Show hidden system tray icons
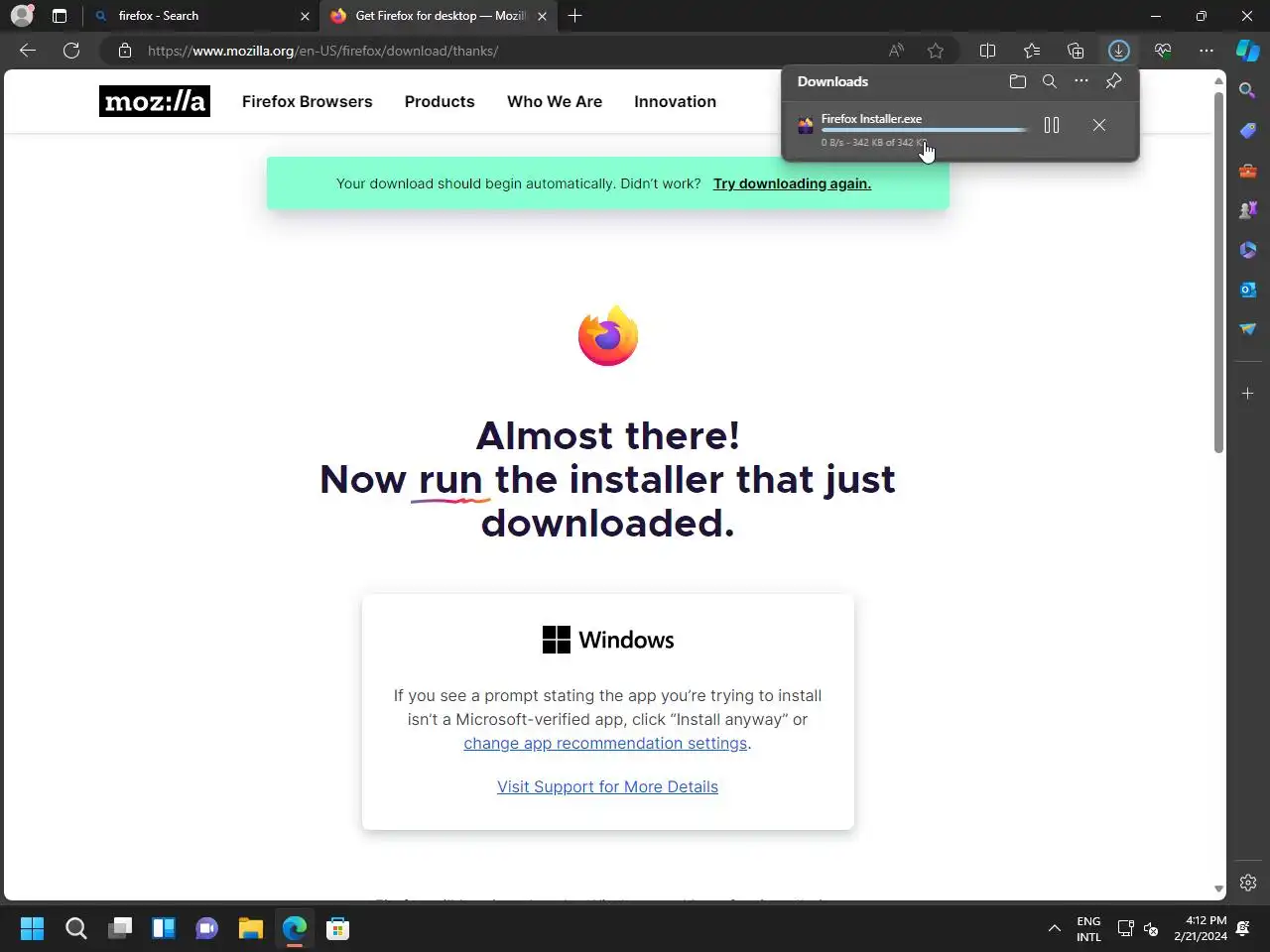The image size is (1270, 952). 1055,928
